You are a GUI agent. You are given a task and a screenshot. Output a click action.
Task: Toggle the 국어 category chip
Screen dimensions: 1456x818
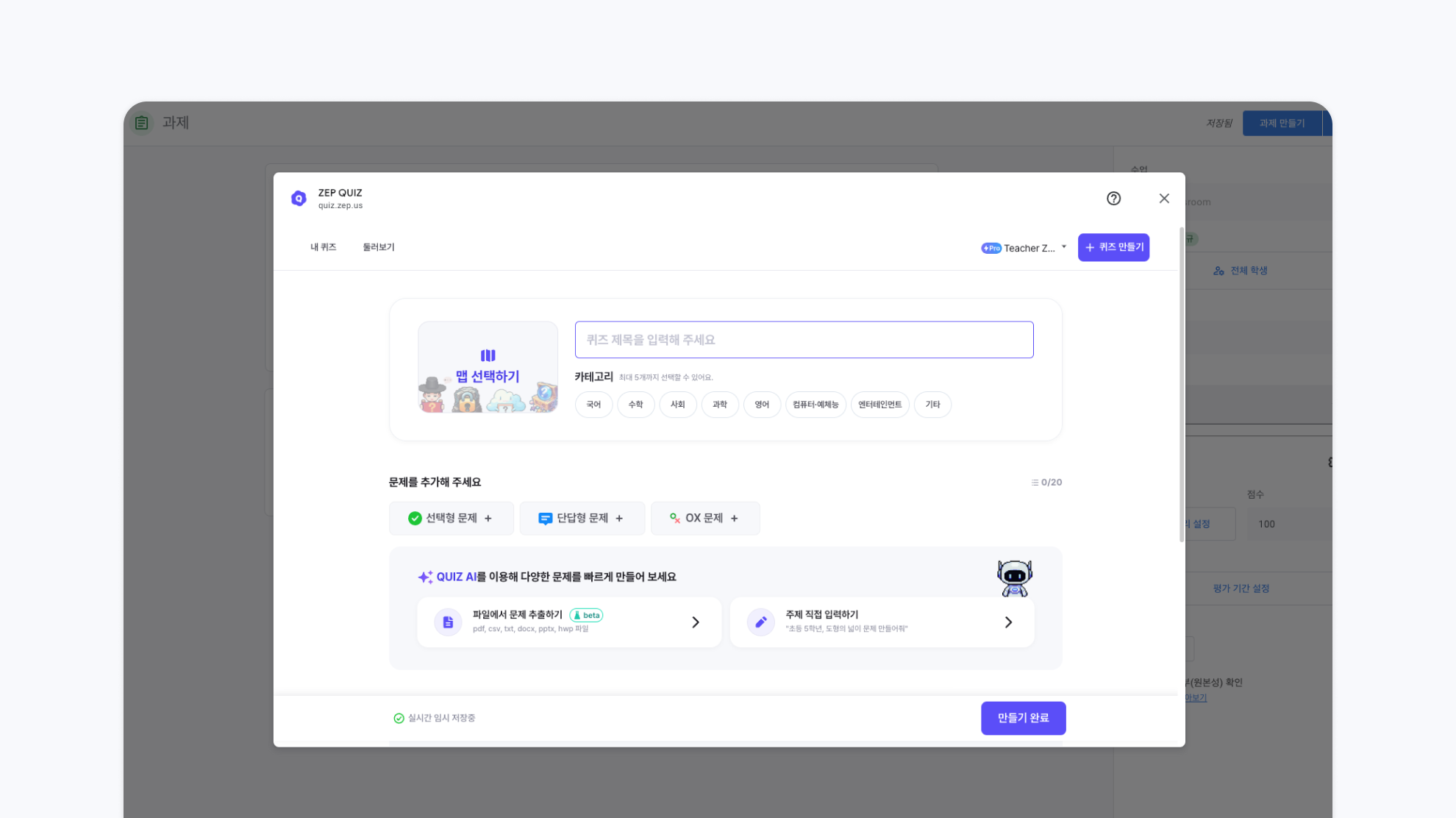(593, 405)
